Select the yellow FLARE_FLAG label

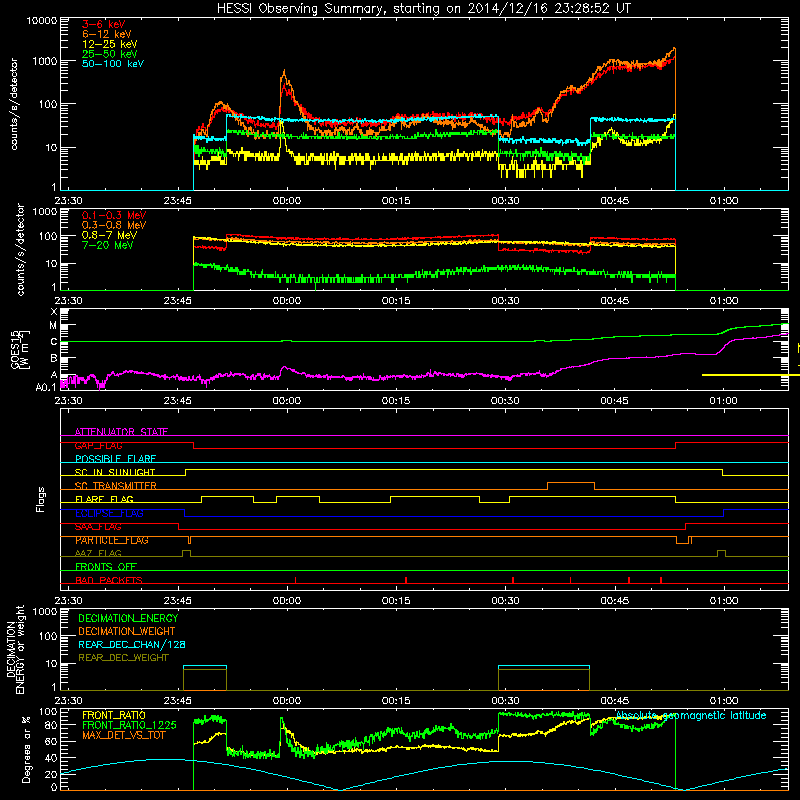click(x=104, y=499)
